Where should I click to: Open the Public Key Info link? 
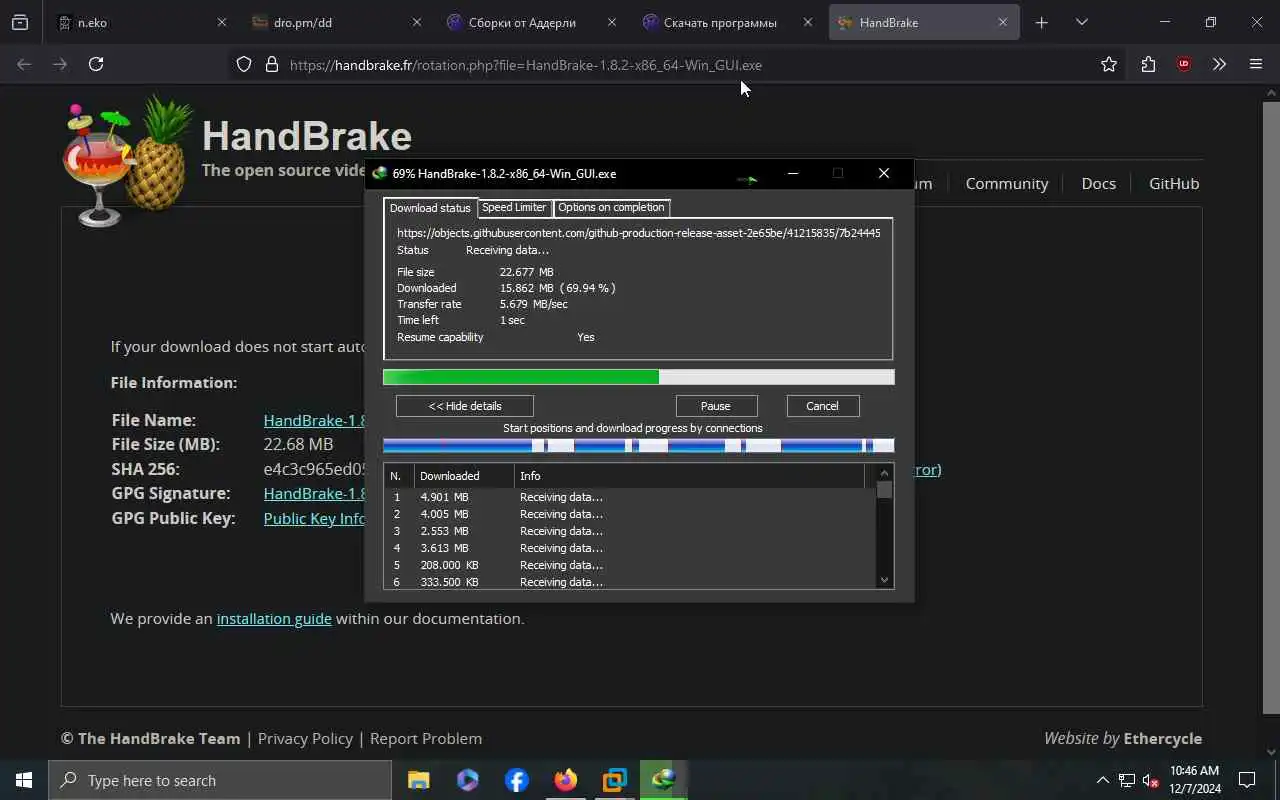click(x=314, y=519)
